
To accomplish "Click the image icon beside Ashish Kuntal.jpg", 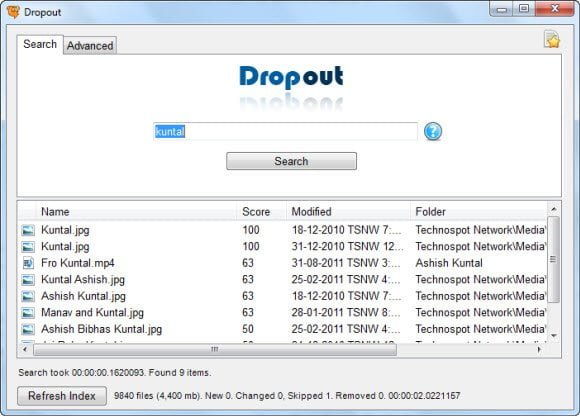I will (x=28, y=297).
